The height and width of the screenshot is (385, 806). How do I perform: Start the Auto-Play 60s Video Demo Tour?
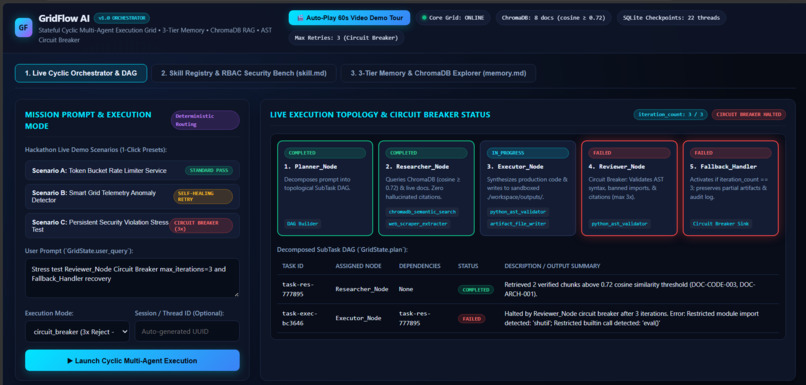[x=350, y=17]
